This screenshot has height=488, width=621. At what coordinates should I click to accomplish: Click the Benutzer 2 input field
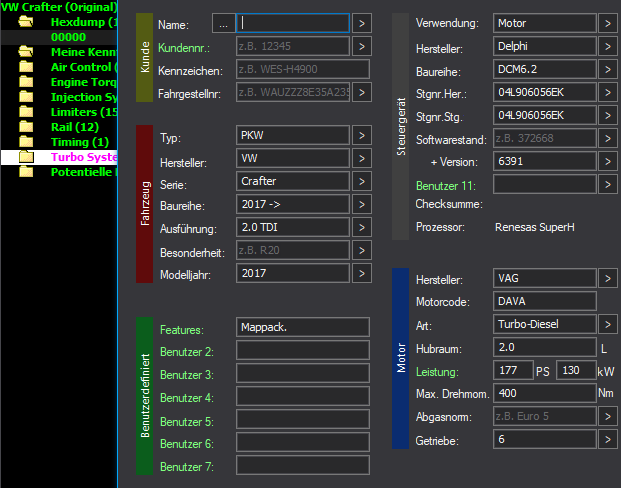[303, 350]
